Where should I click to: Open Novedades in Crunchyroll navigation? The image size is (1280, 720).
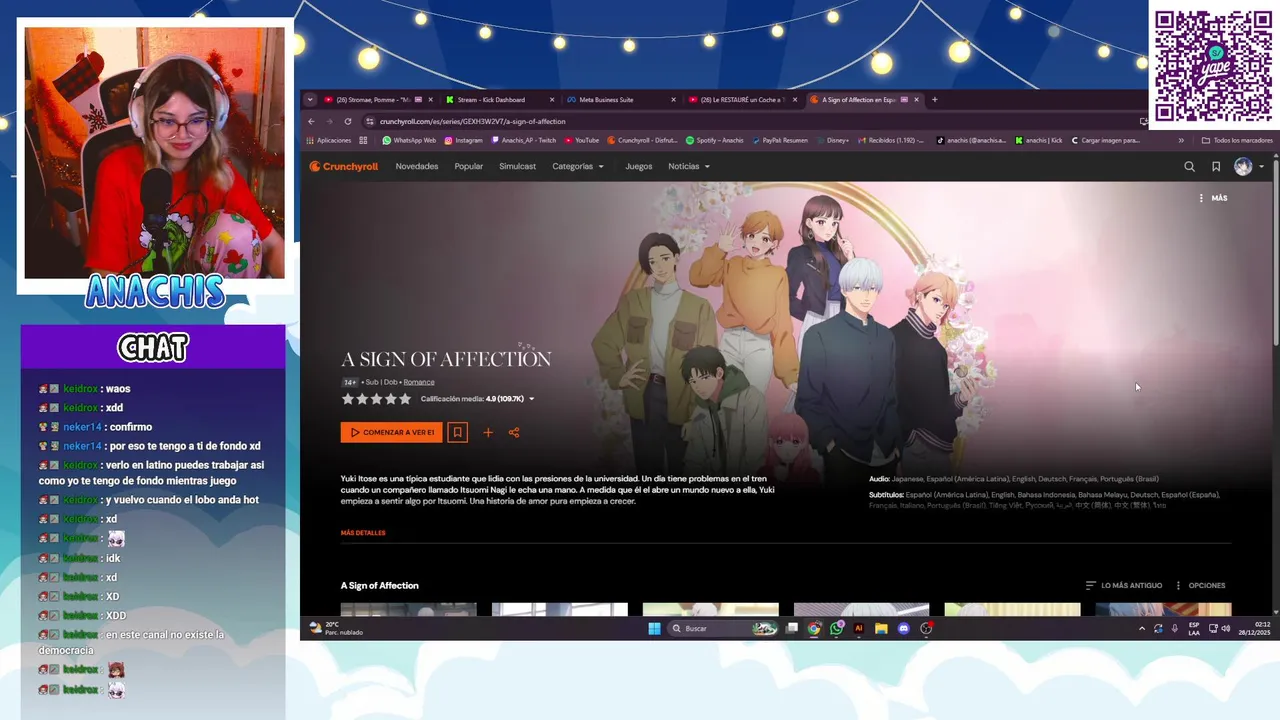coord(417,167)
